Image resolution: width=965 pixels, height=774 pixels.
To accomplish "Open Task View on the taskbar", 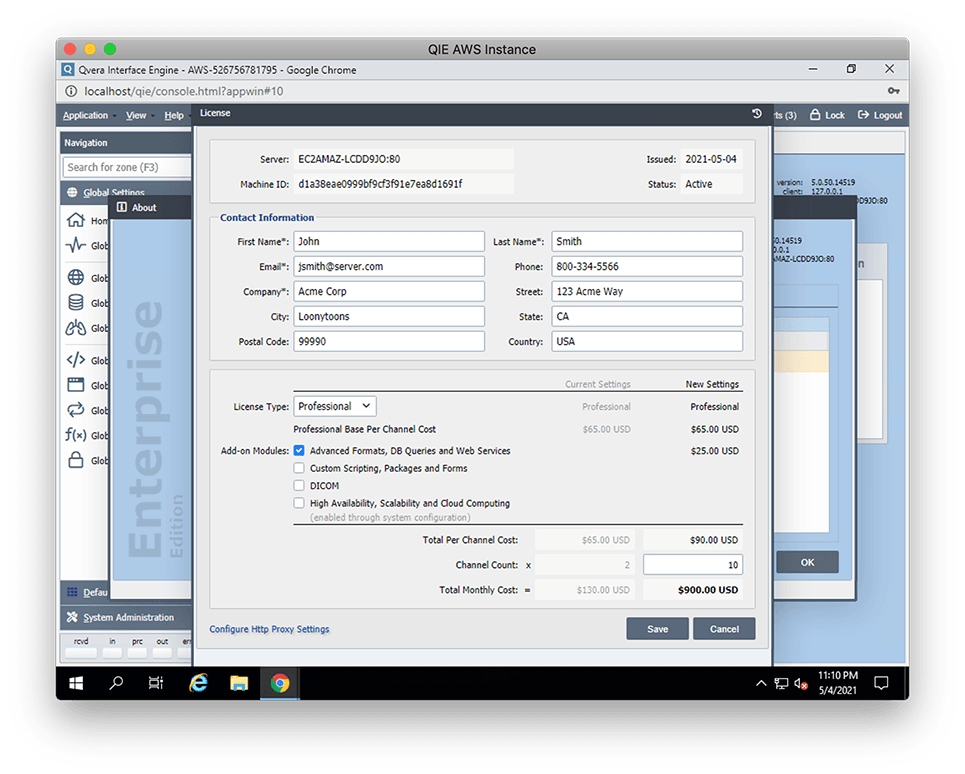I will [x=156, y=683].
